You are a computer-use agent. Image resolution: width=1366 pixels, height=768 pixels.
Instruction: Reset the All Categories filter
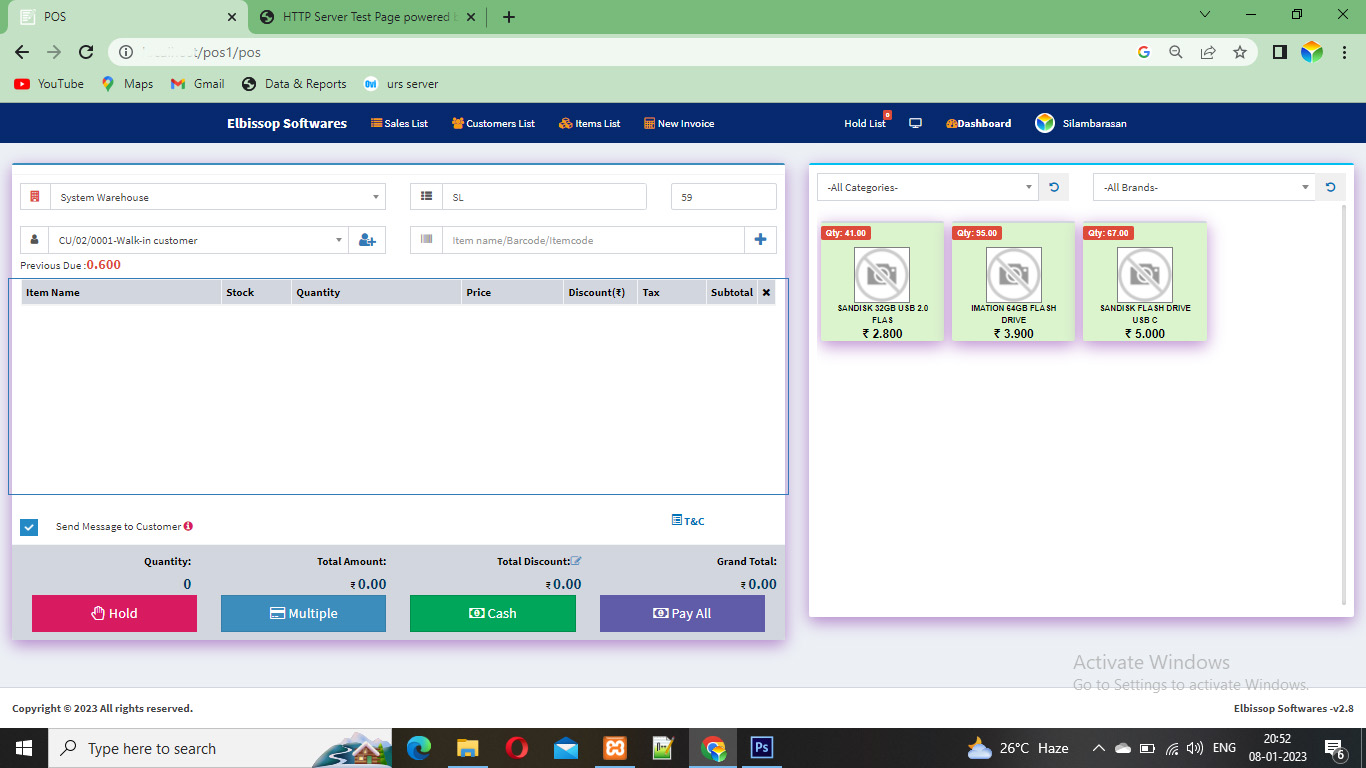[1054, 187]
